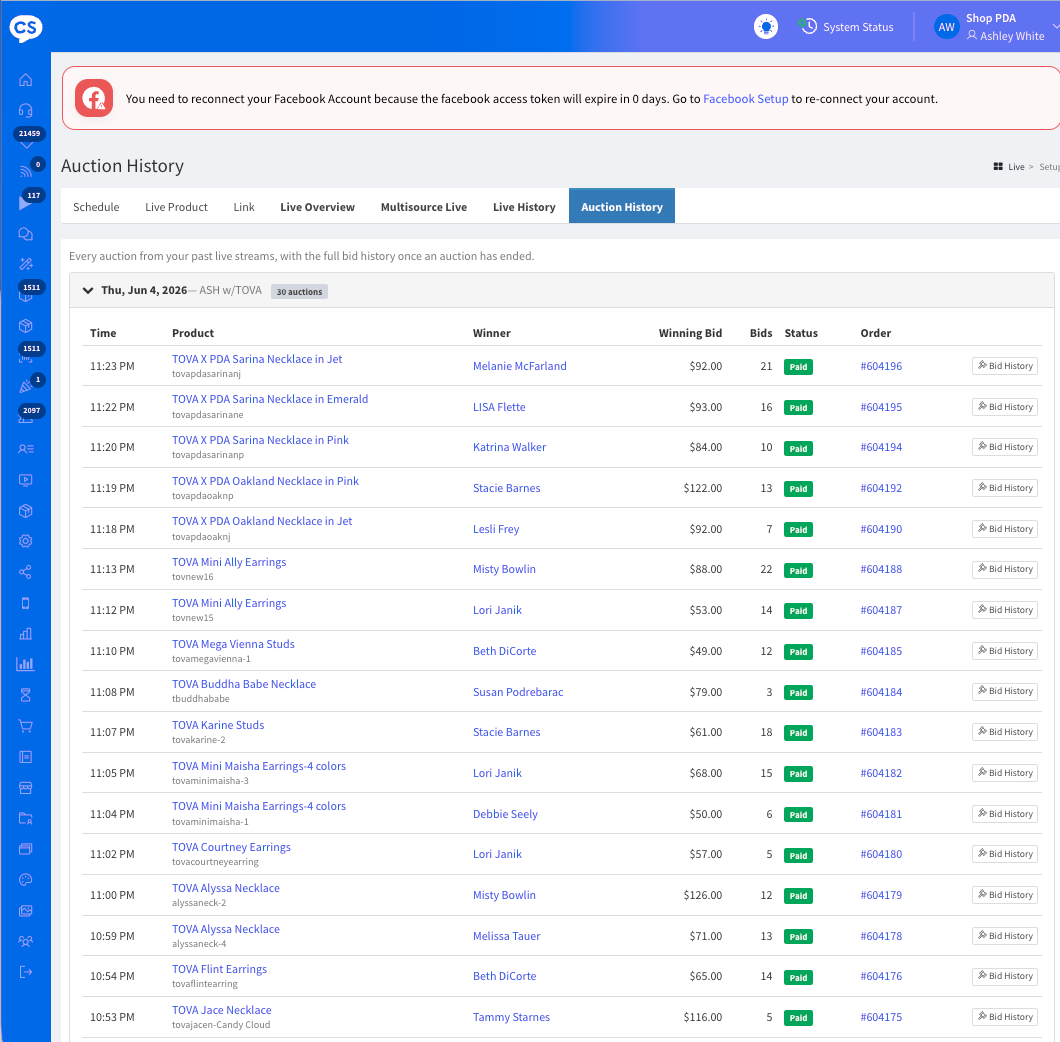This screenshot has width=1060, height=1042.
Task: Click the video monitor sidebar icon
Action: coord(26,480)
